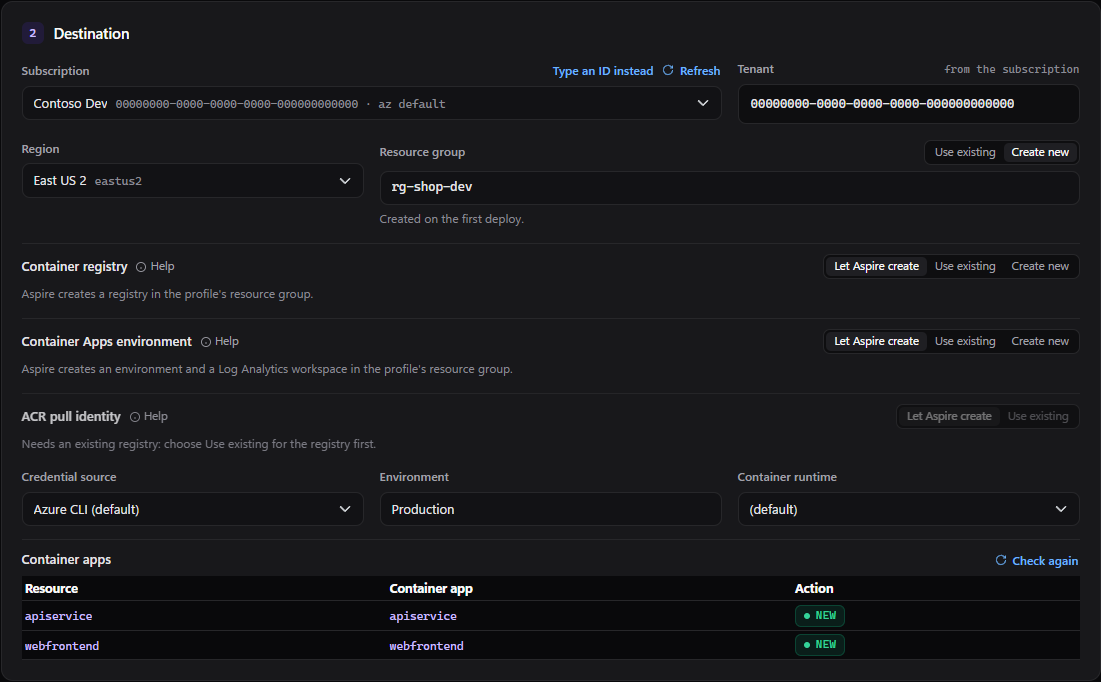The height and width of the screenshot is (682, 1101).
Task: Open the Credential source dropdown
Action: pyautogui.click(x=192, y=509)
